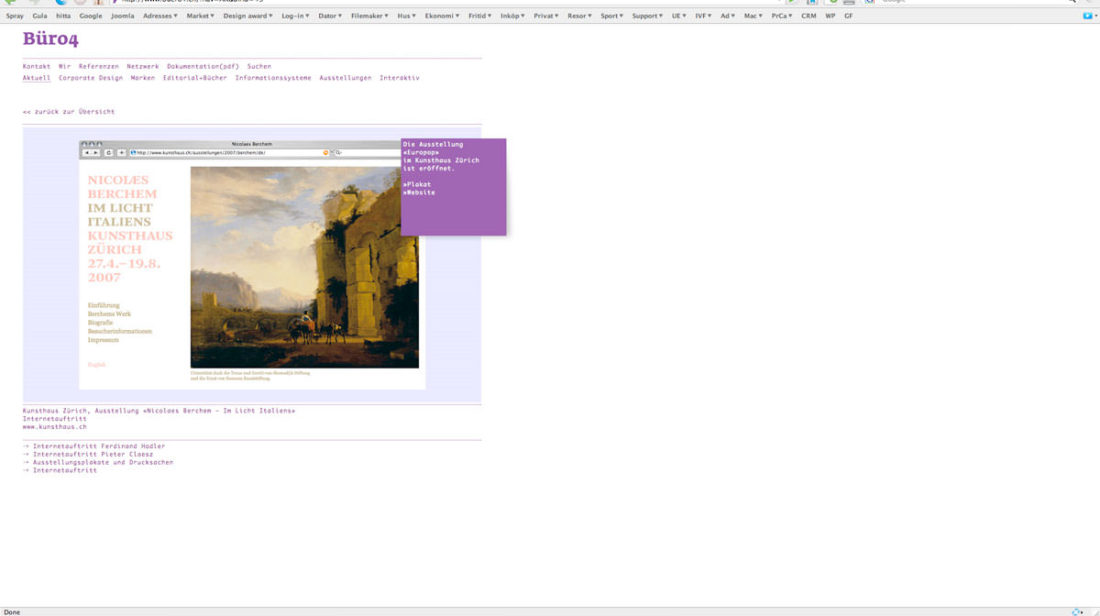Open the www.kunsthaus.ch link

(x=55, y=427)
